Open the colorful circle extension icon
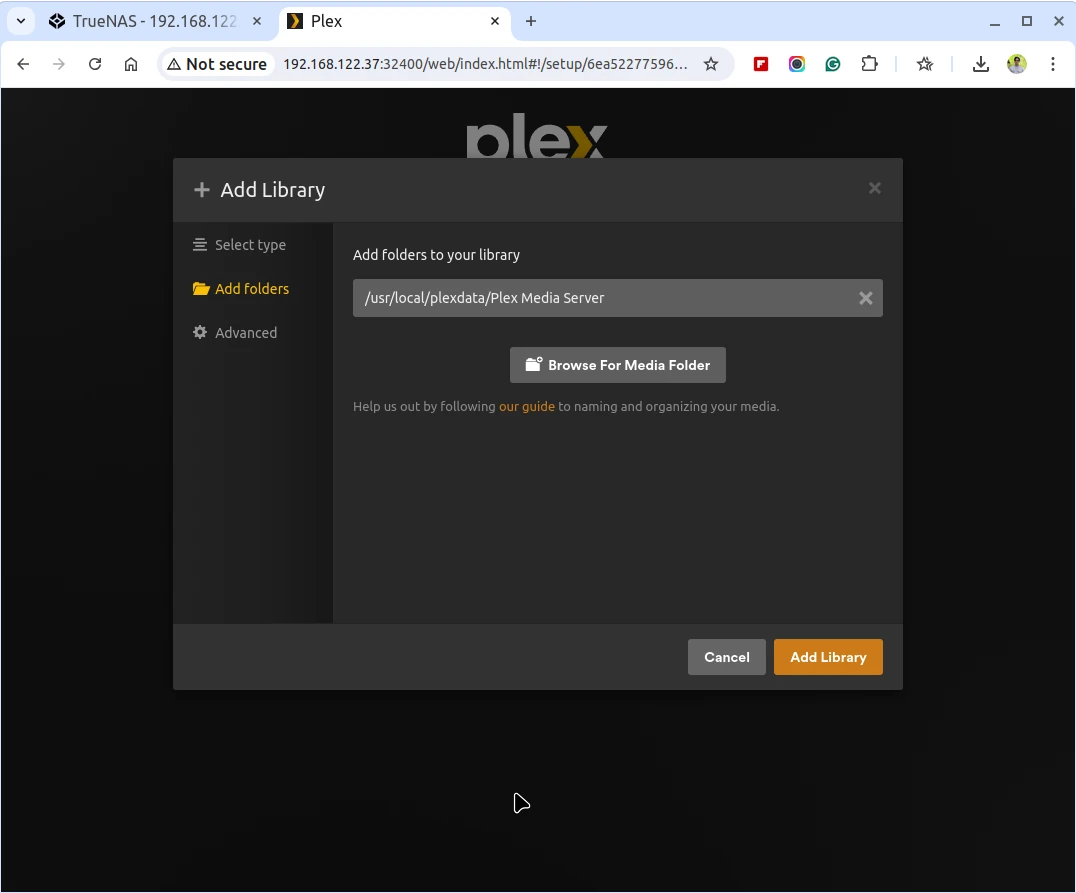 (x=796, y=64)
